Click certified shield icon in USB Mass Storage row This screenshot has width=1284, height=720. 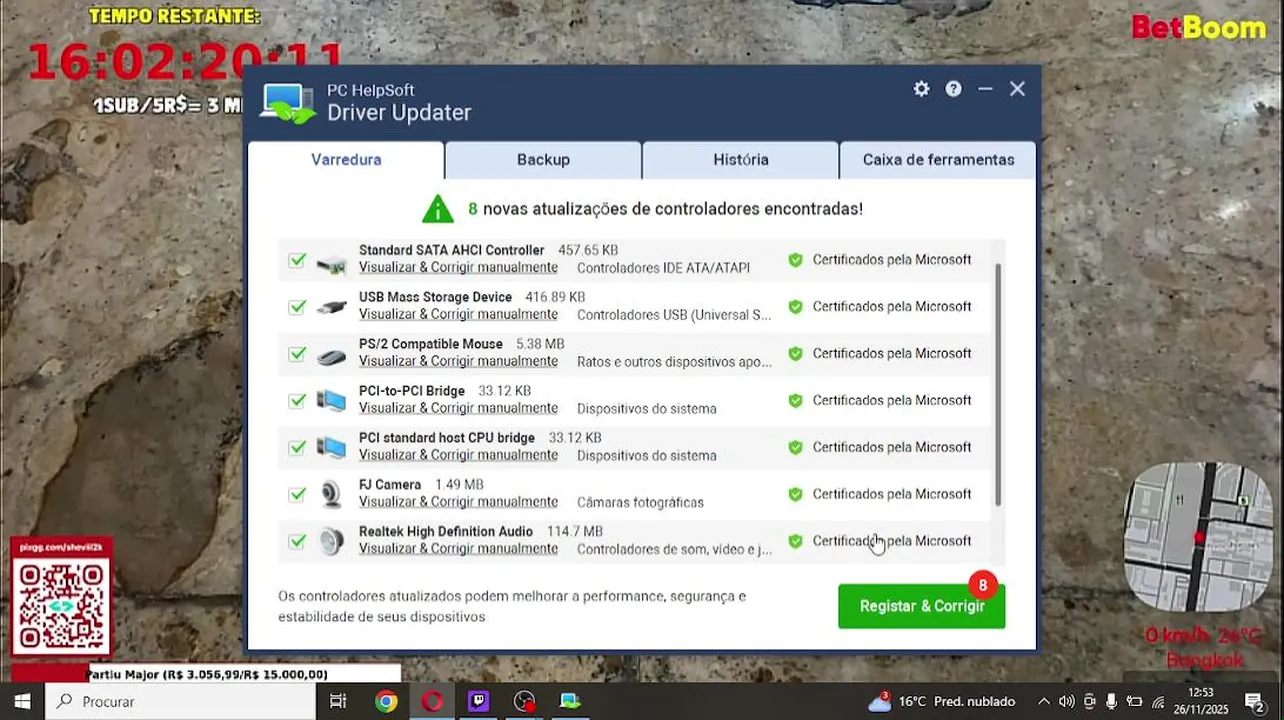tap(795, 307)
